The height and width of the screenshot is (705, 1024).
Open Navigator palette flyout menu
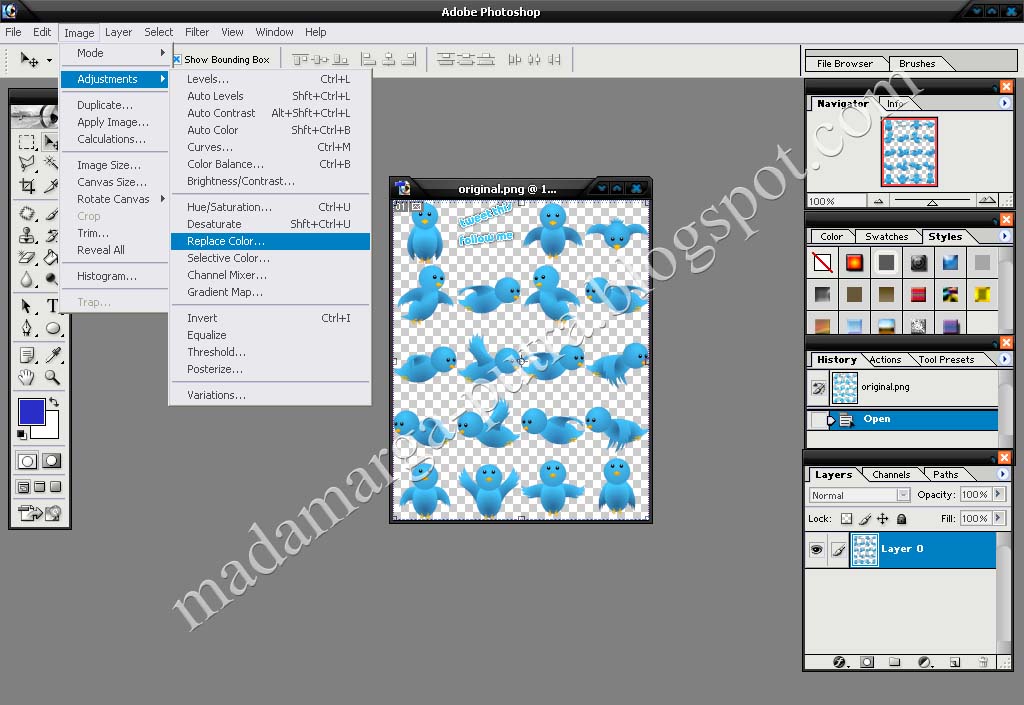(1005, 103)
